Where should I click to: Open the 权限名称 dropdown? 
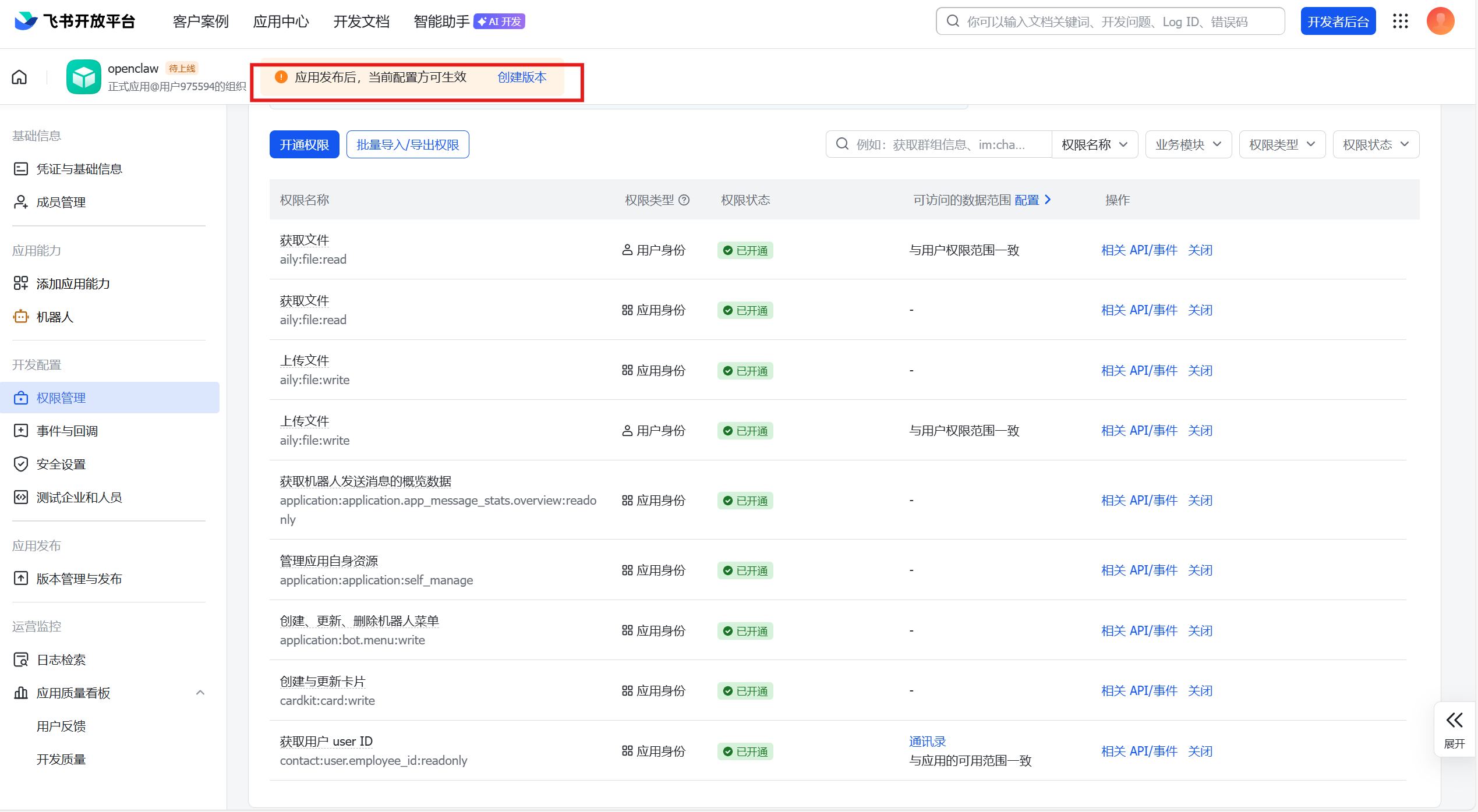point(1094,144)
